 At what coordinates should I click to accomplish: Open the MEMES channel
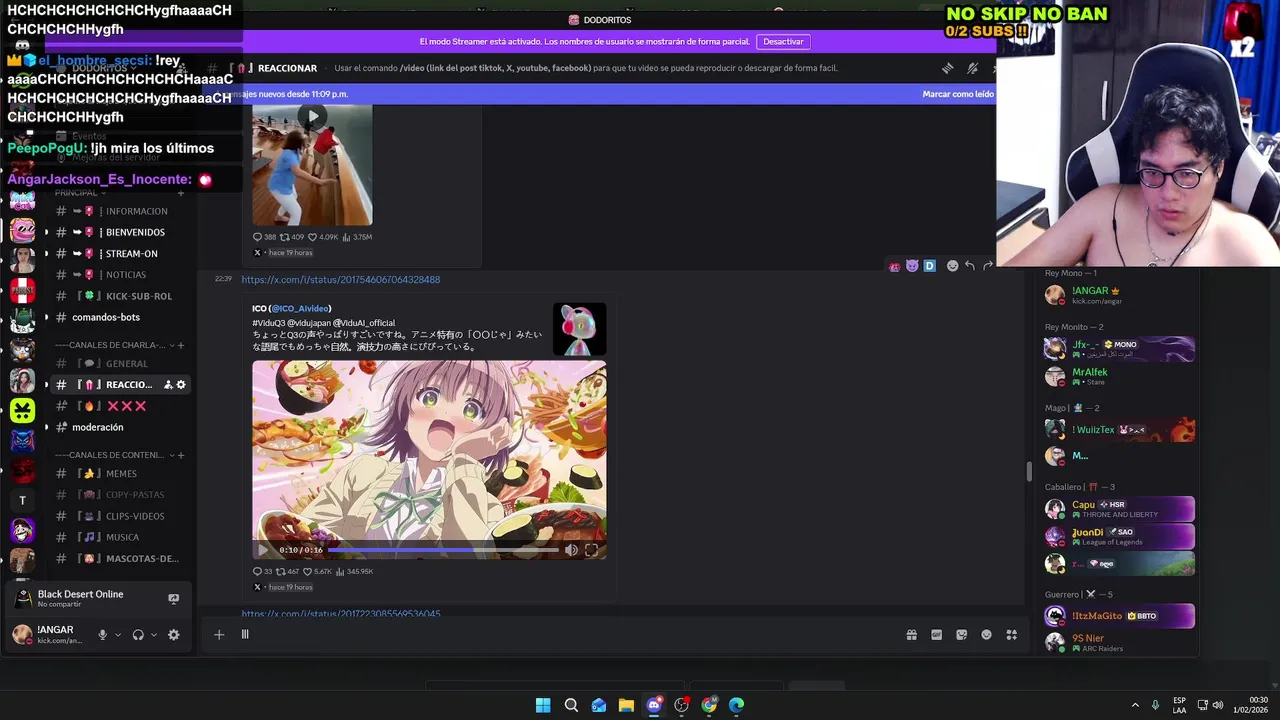(120, 473)
